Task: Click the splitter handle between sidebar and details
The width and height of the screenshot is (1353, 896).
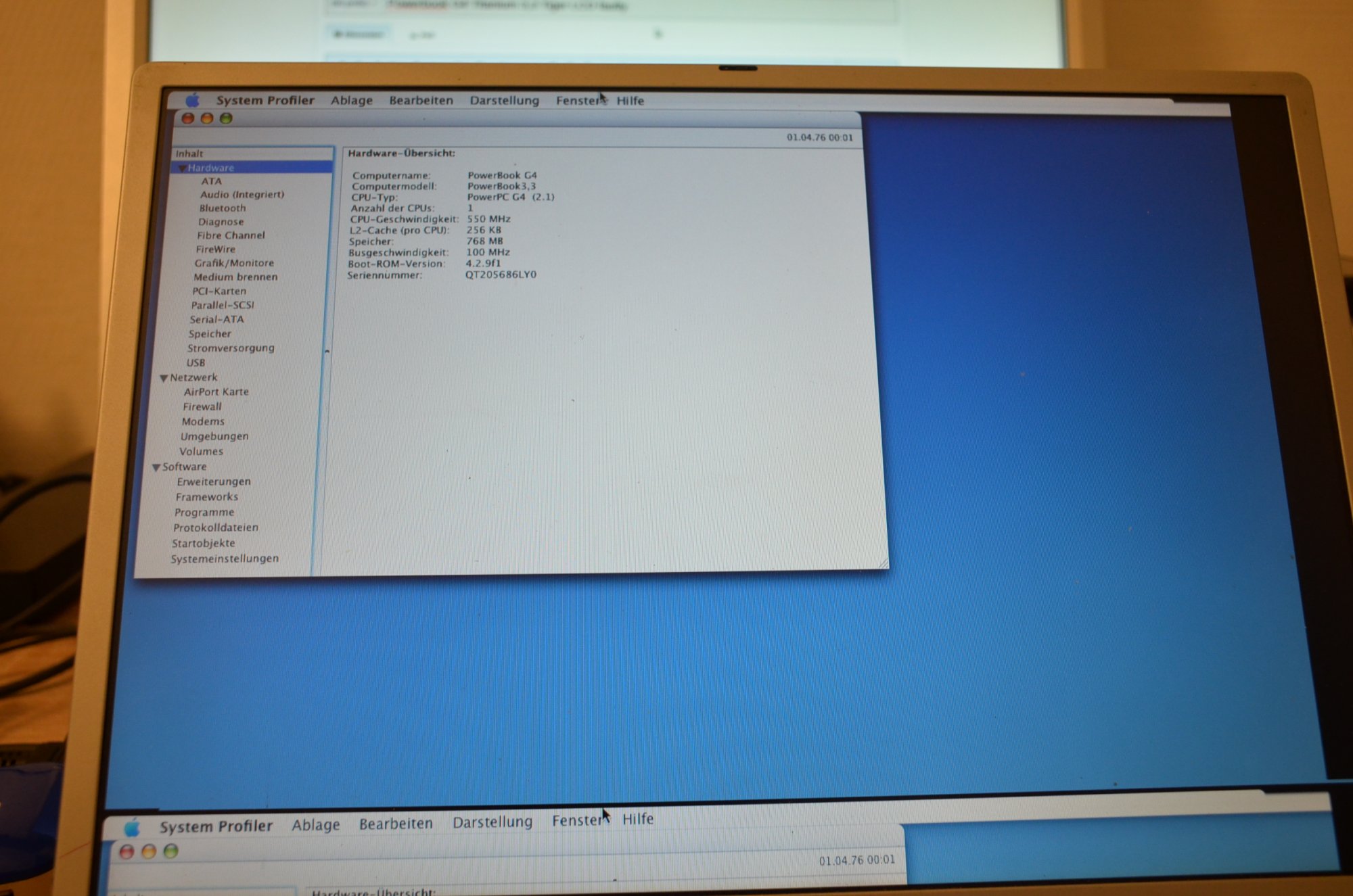Action: tap(327, 352)
